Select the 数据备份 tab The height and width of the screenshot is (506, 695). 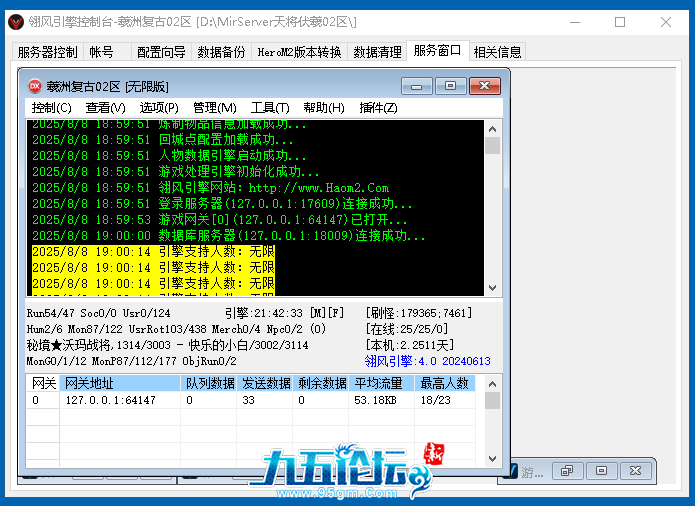[221, 52]
